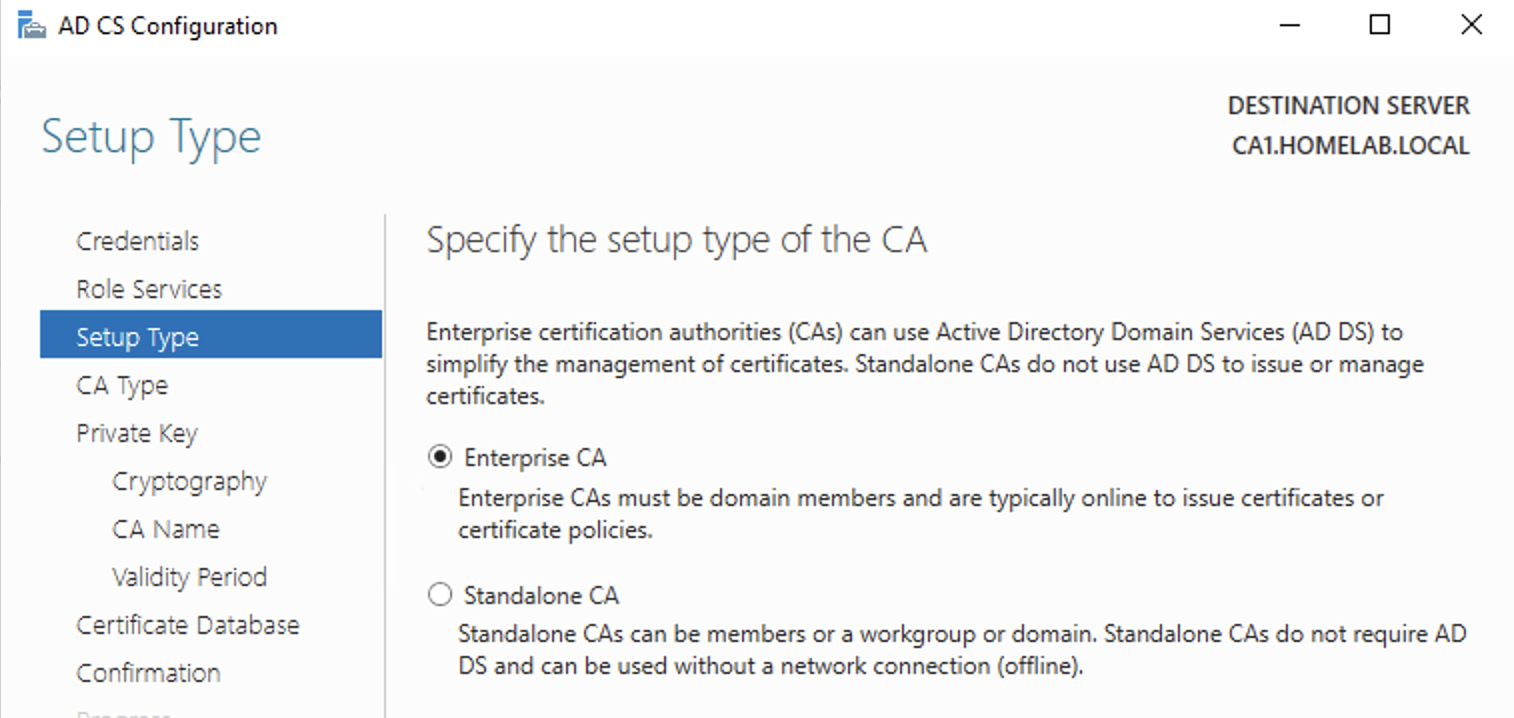Close the AD CS Configuration window
Image resolution: width=1514 pixels, height=718 pixels.
[1471, 25]
